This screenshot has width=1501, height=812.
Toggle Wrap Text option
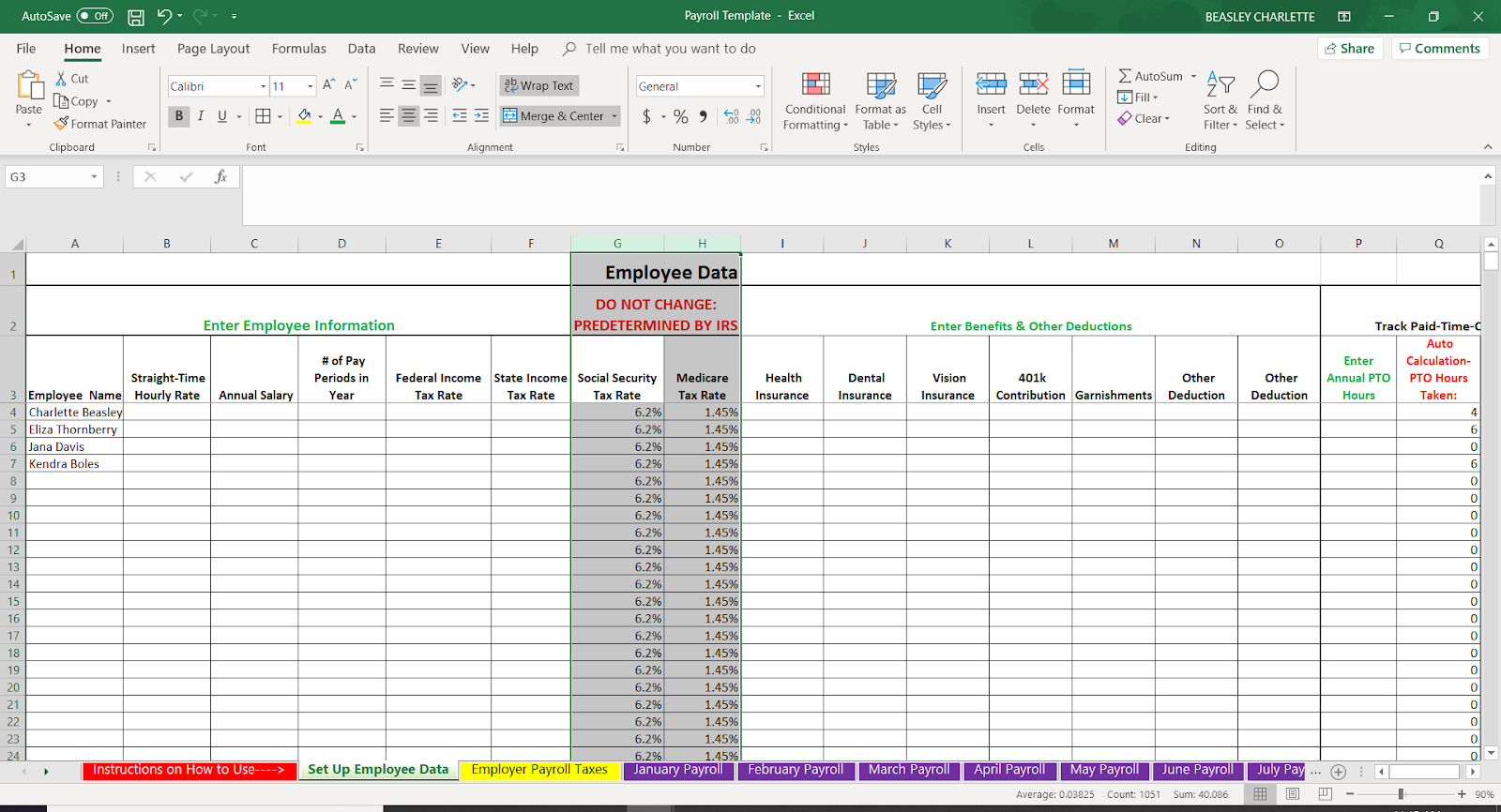(539, 85)
